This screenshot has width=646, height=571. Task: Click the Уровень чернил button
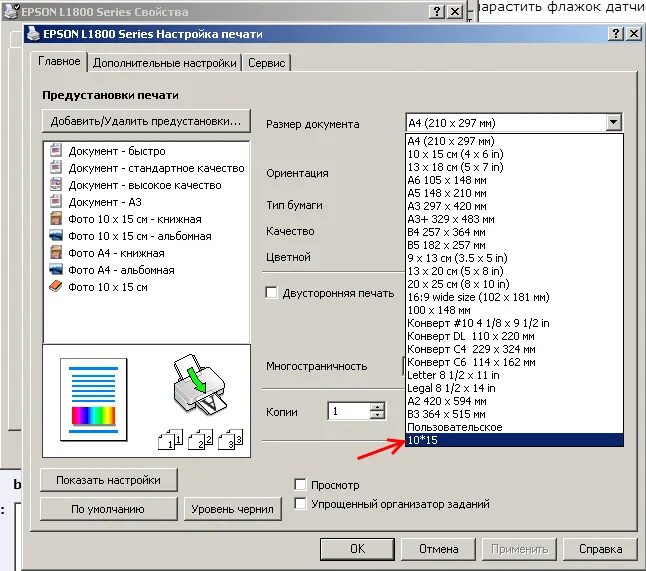coord(232,509)
